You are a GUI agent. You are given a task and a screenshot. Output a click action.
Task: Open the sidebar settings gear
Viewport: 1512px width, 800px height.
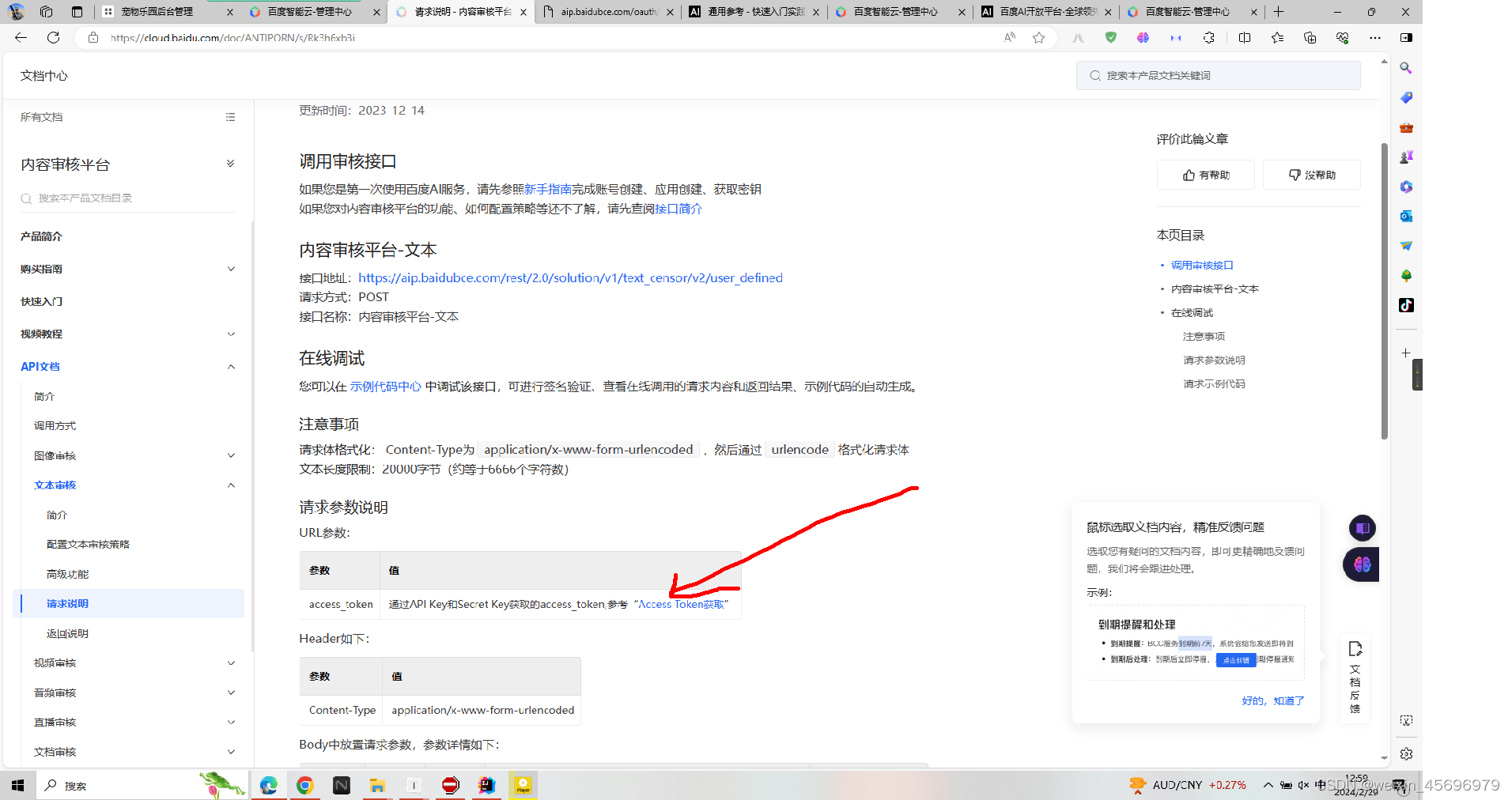click(x=1406, y=754)
